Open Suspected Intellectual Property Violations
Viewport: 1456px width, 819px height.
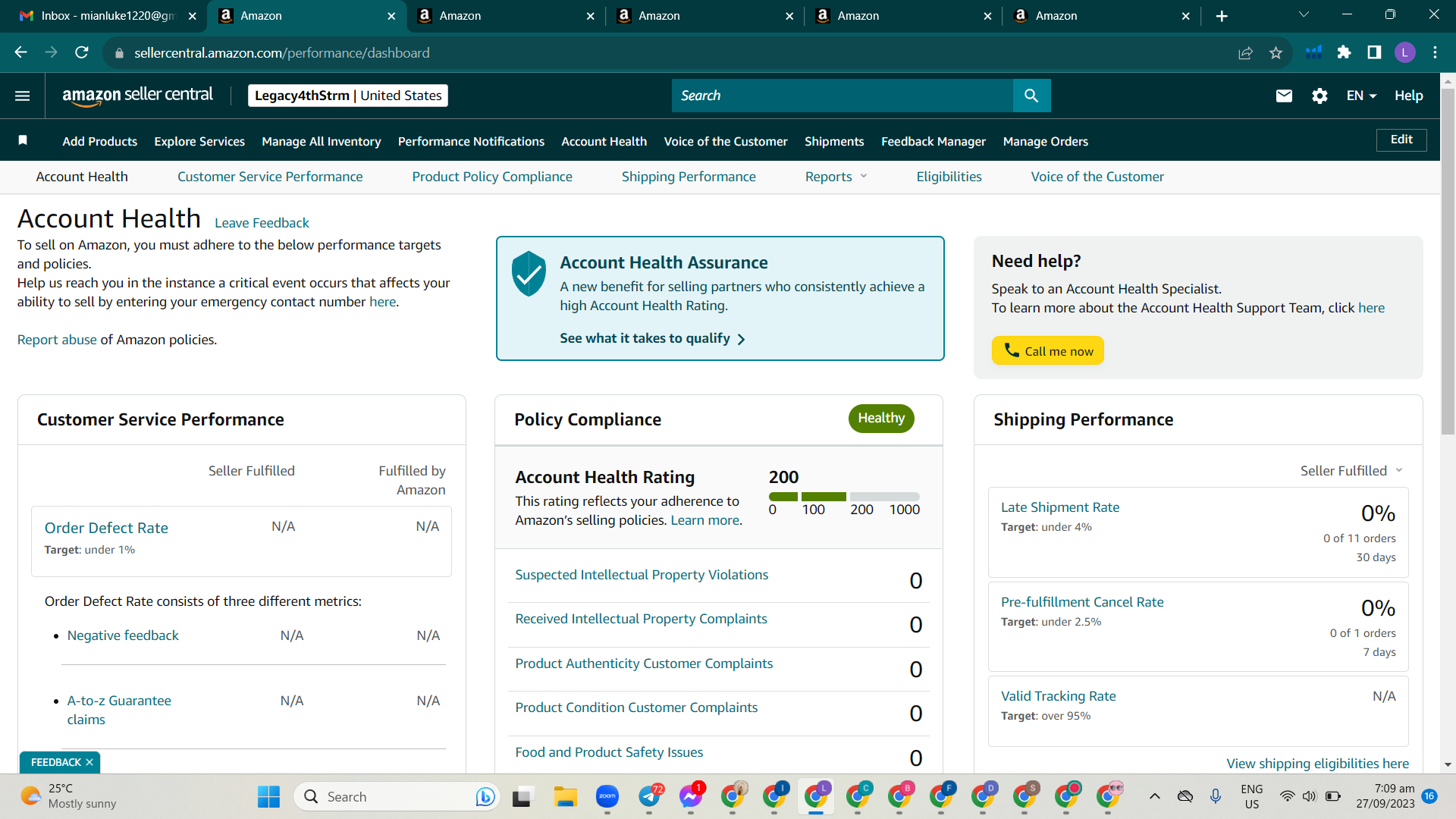tap(642, 575)
